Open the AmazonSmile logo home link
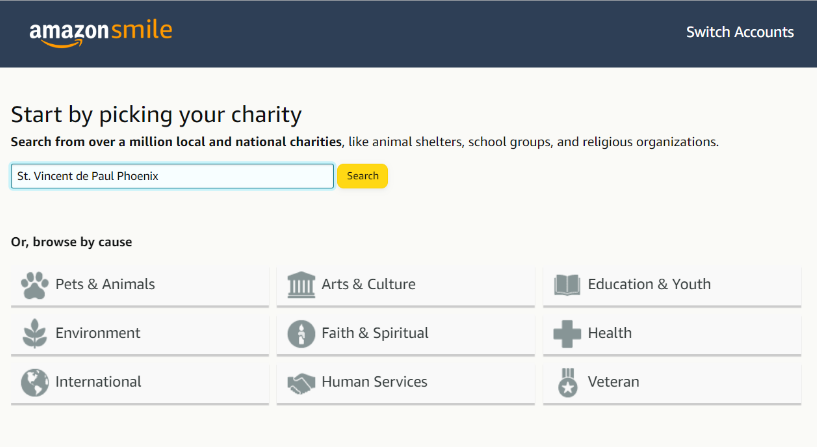Image resolution: width=817 pixels, height=447 pixels. pyautogui.click(x=101, y=33)
